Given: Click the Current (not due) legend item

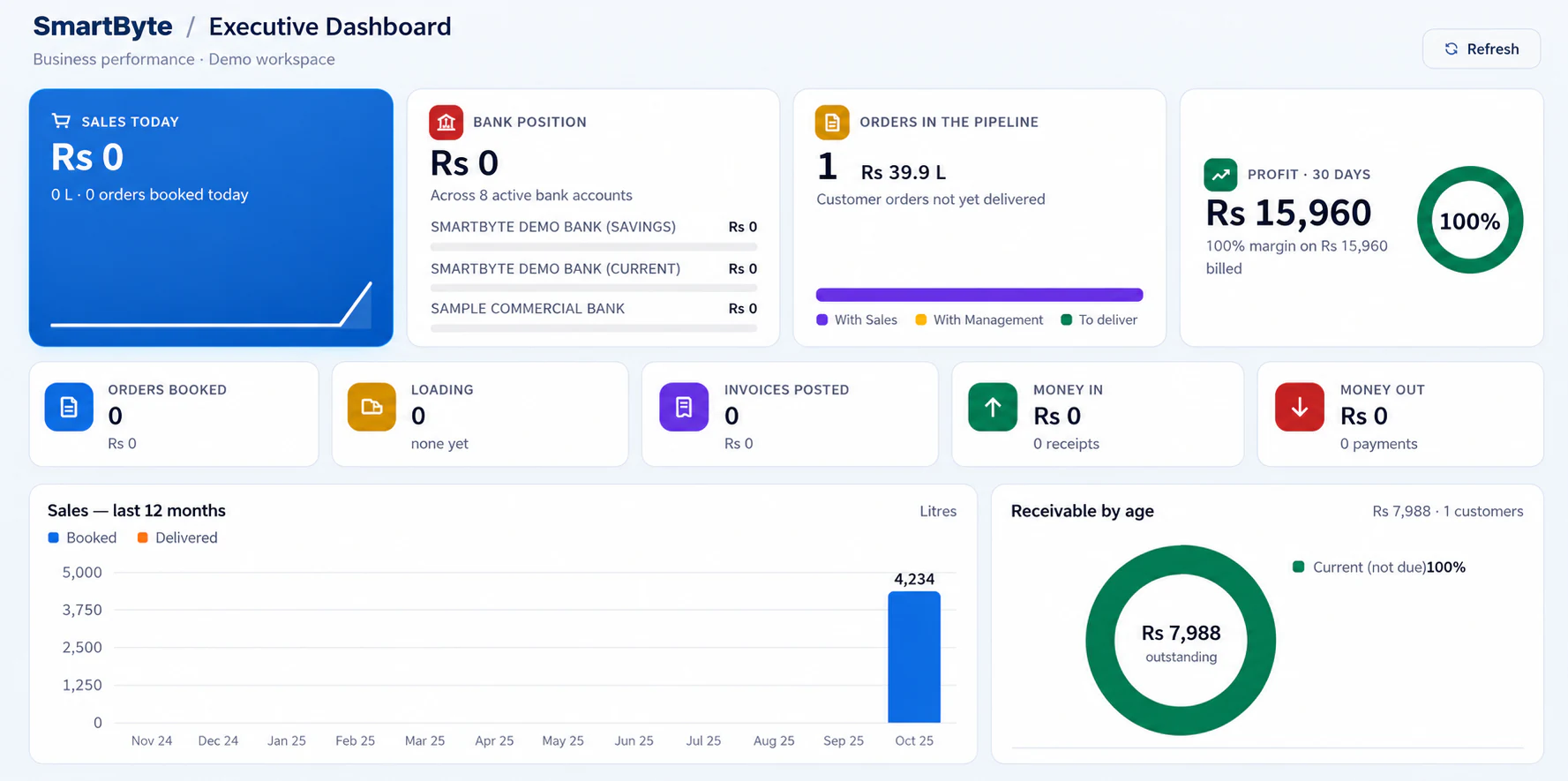Looking at the screenshot, I should point(1379,567).
